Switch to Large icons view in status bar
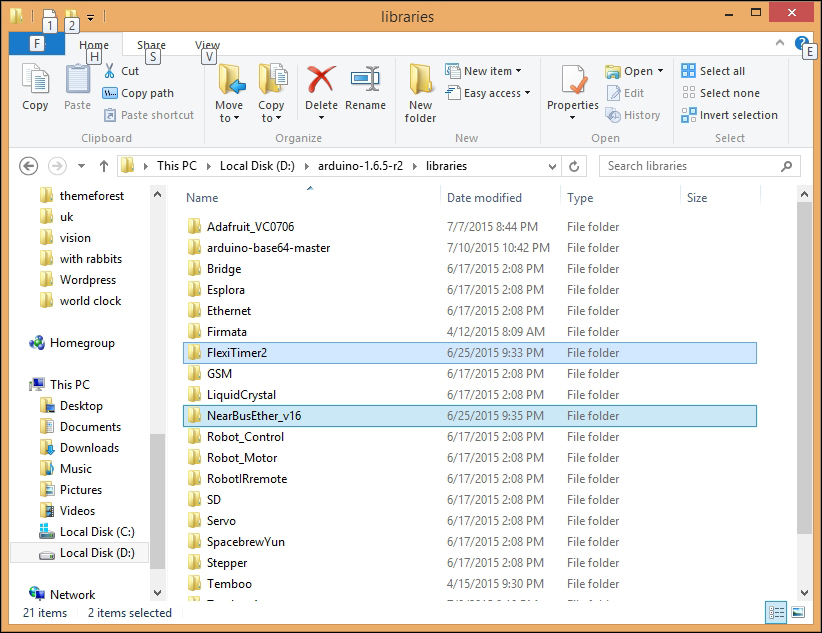The height and width of the screenshot is (633, 822). coord(798,612)
